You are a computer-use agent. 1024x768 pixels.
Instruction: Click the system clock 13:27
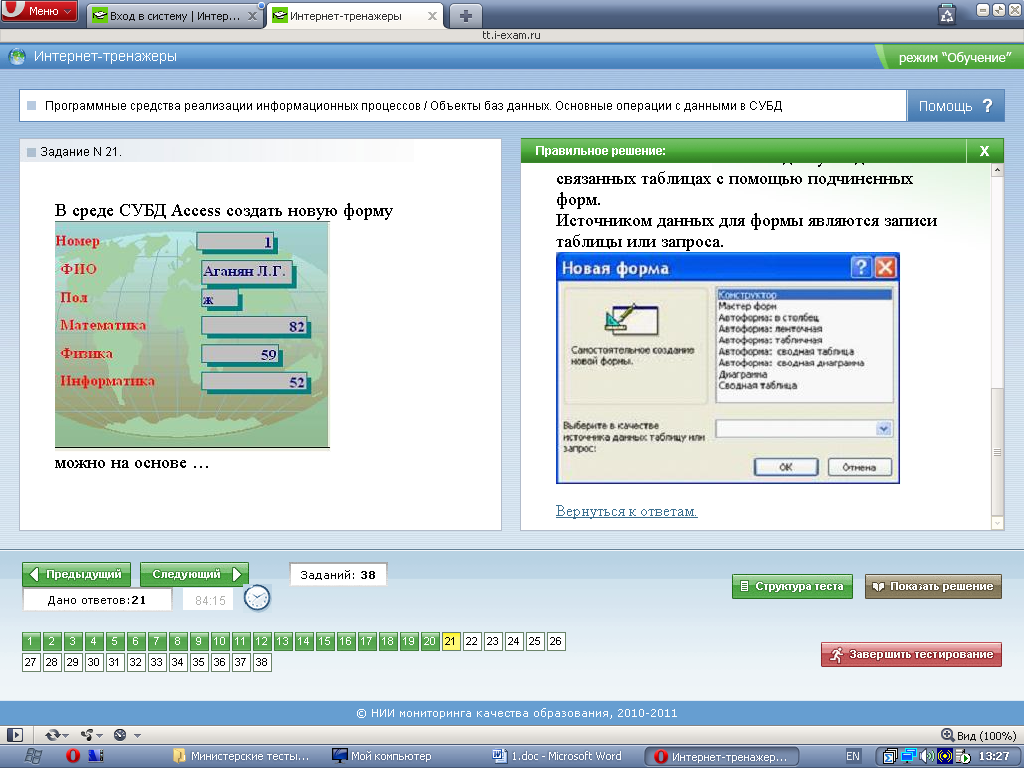pyautogui.click(x=994, y=756)
